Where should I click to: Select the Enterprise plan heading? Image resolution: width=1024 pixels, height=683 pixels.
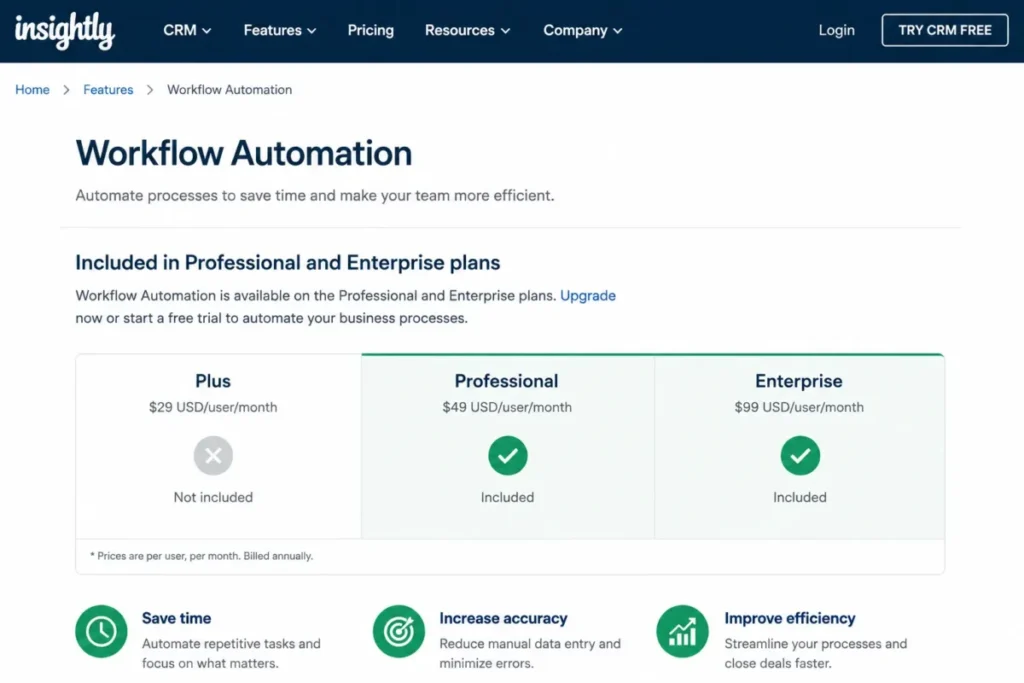click(x=799, y=381)
